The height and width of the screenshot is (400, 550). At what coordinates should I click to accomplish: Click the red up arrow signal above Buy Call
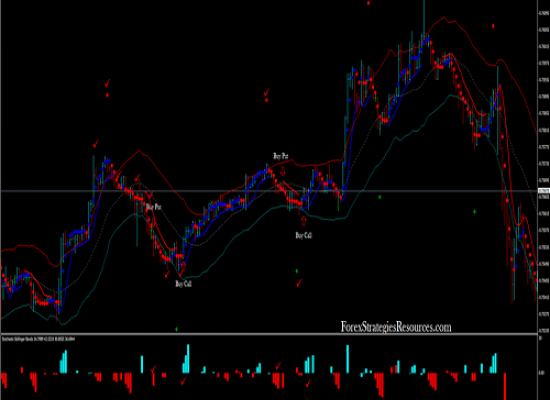tap(304, 221)
